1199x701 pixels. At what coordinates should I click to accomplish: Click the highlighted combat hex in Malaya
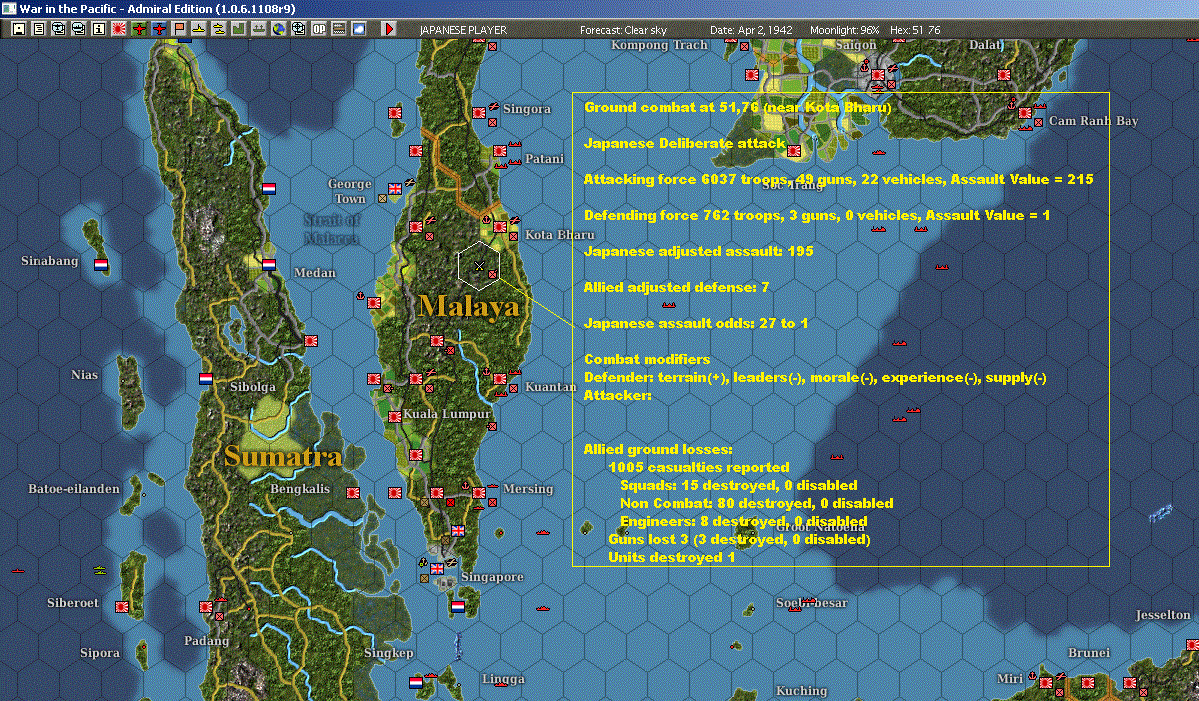(x=479, y=266)
